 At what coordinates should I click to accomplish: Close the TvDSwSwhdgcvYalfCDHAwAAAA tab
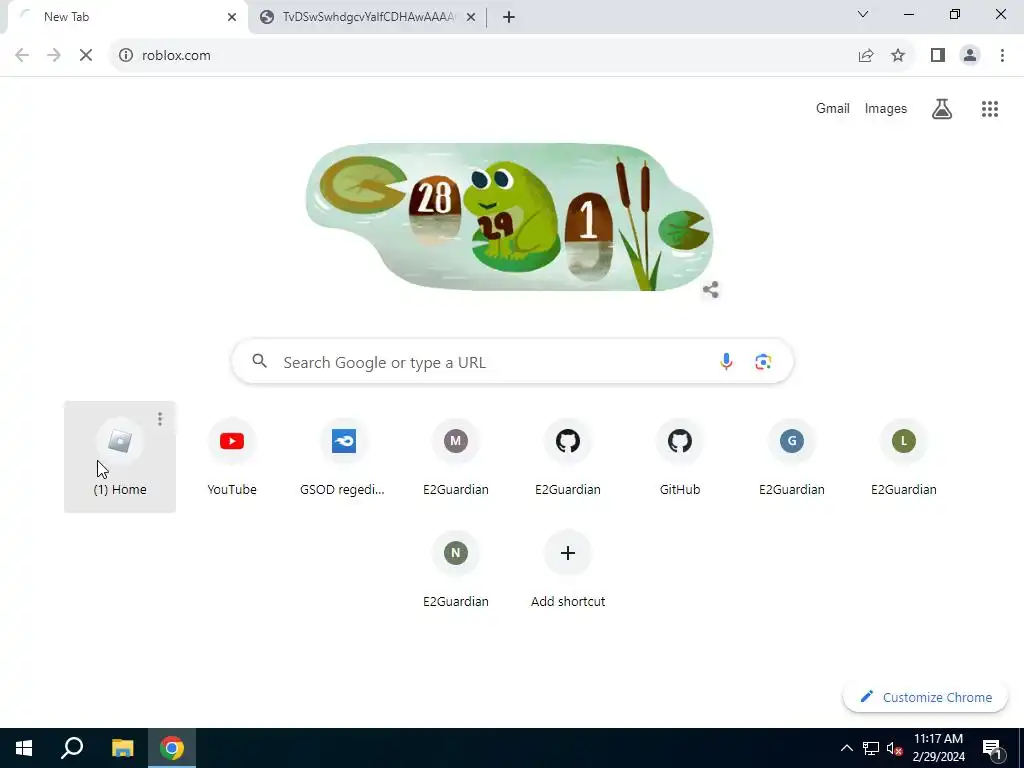471,17
